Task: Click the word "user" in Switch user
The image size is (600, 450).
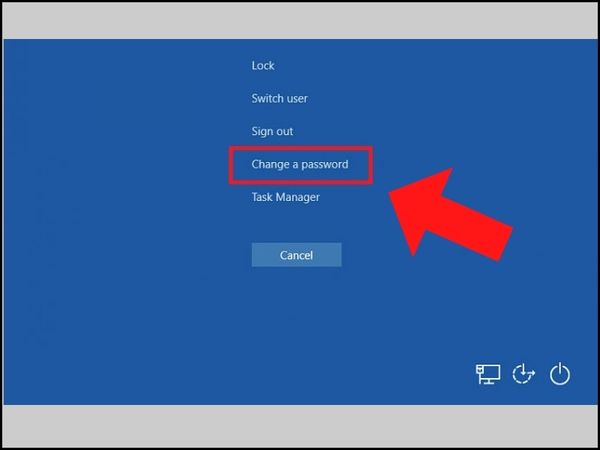Action: pos(296,99)
